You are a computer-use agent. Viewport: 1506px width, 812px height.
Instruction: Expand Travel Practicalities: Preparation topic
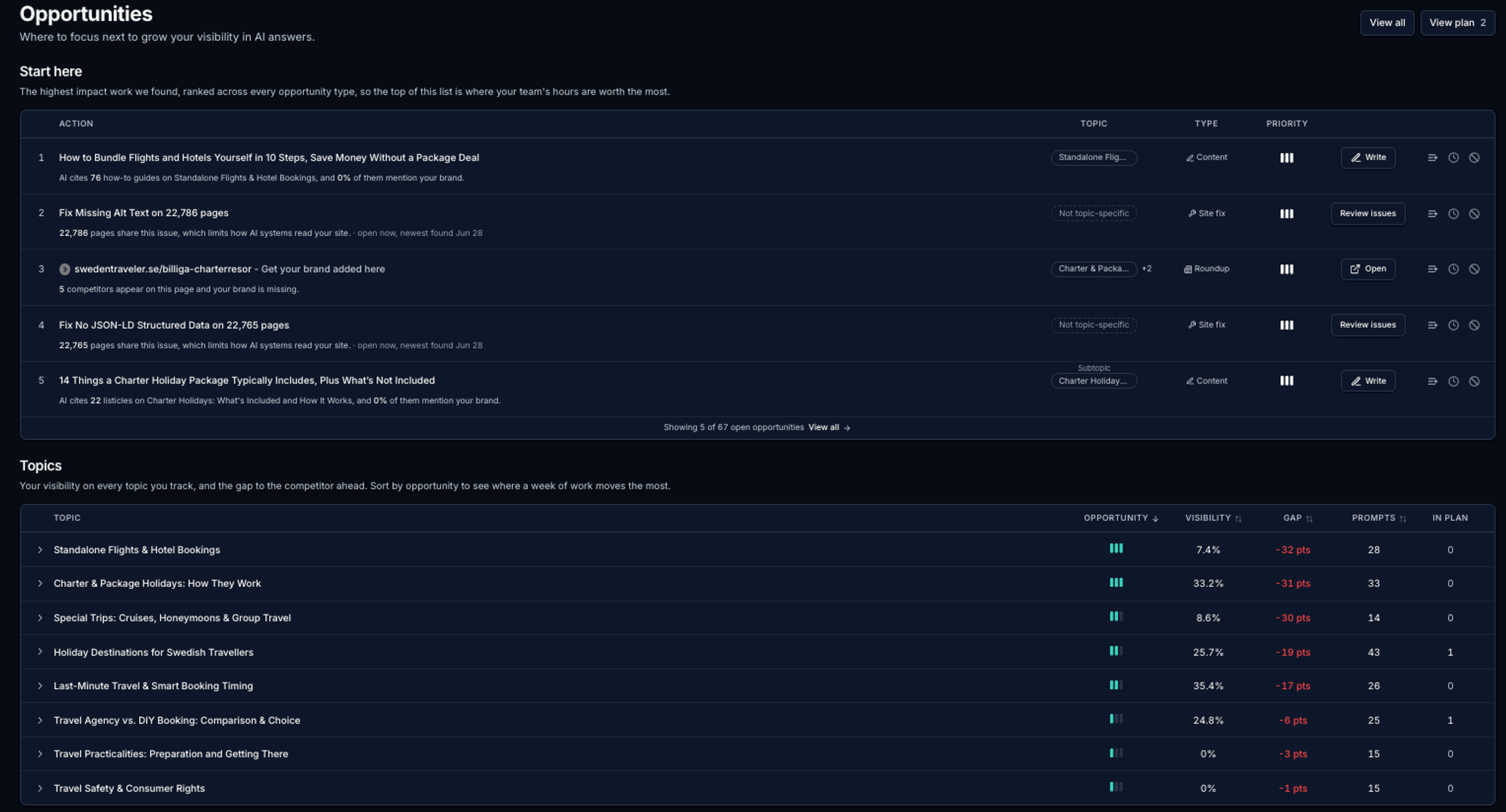pos(40,754)
